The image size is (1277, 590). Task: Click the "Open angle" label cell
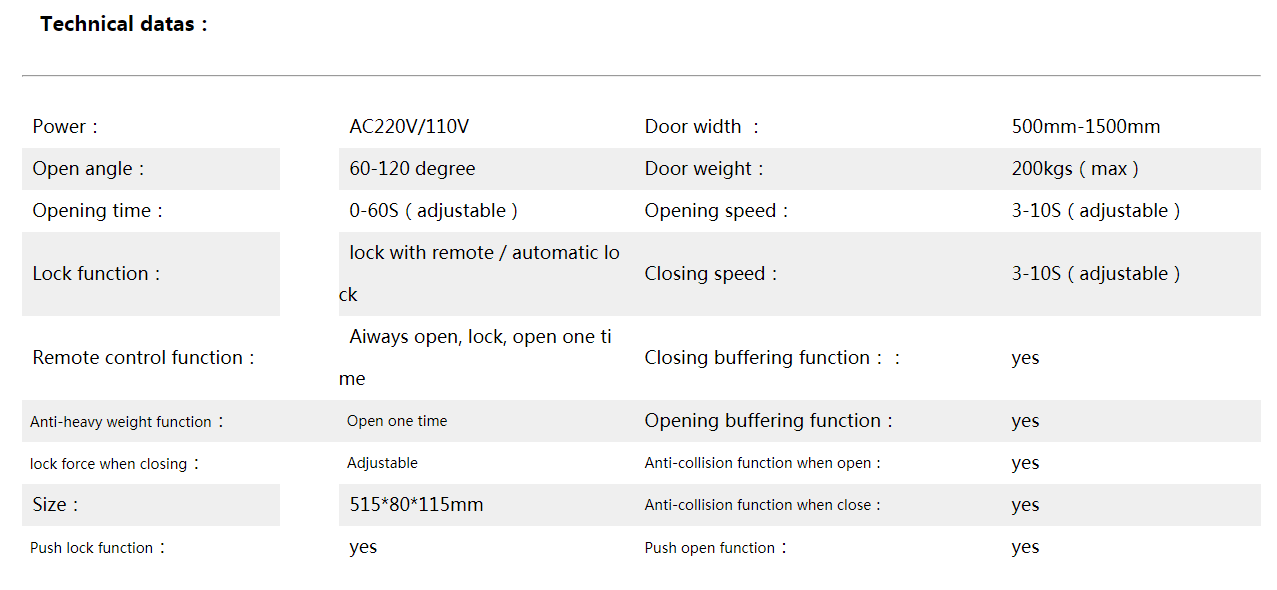pos(88,169)
